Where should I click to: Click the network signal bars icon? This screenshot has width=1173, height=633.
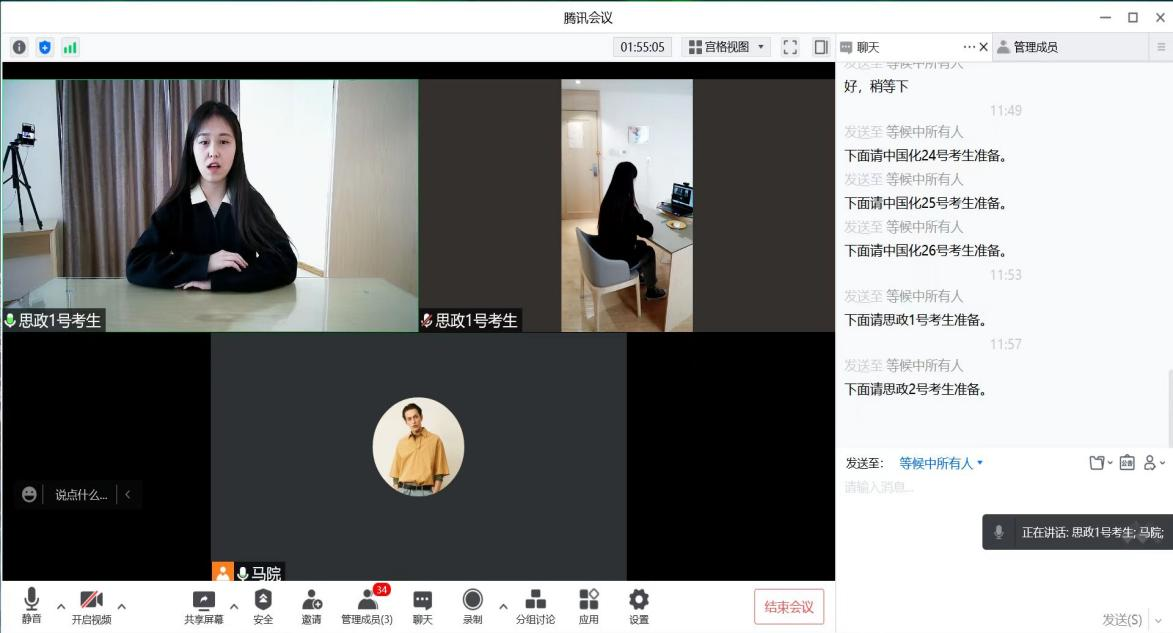pyautogui.click(x=70, y=47)
